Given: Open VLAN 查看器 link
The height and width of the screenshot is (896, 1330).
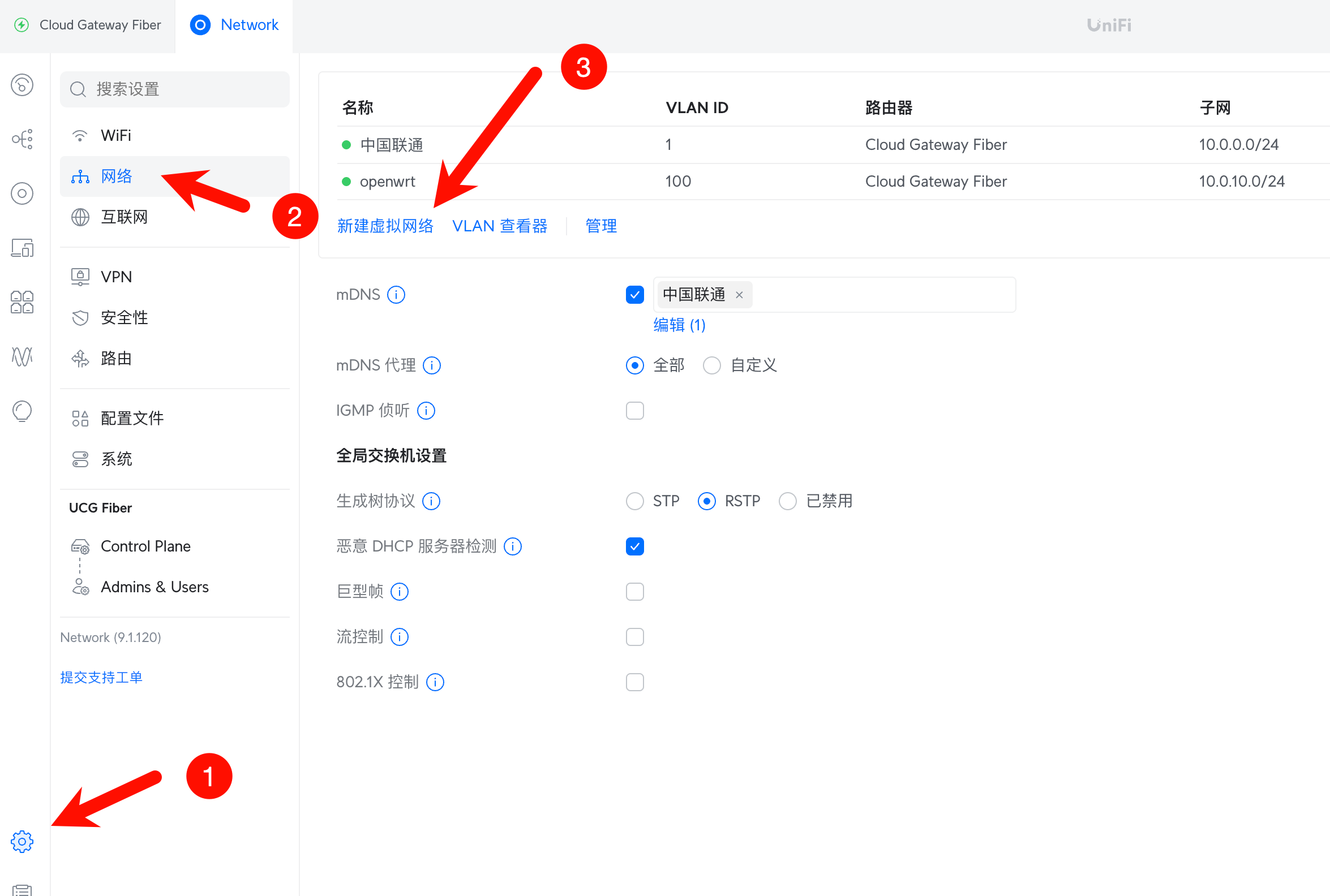Looking at the screenshot, I should click(500, 226).
